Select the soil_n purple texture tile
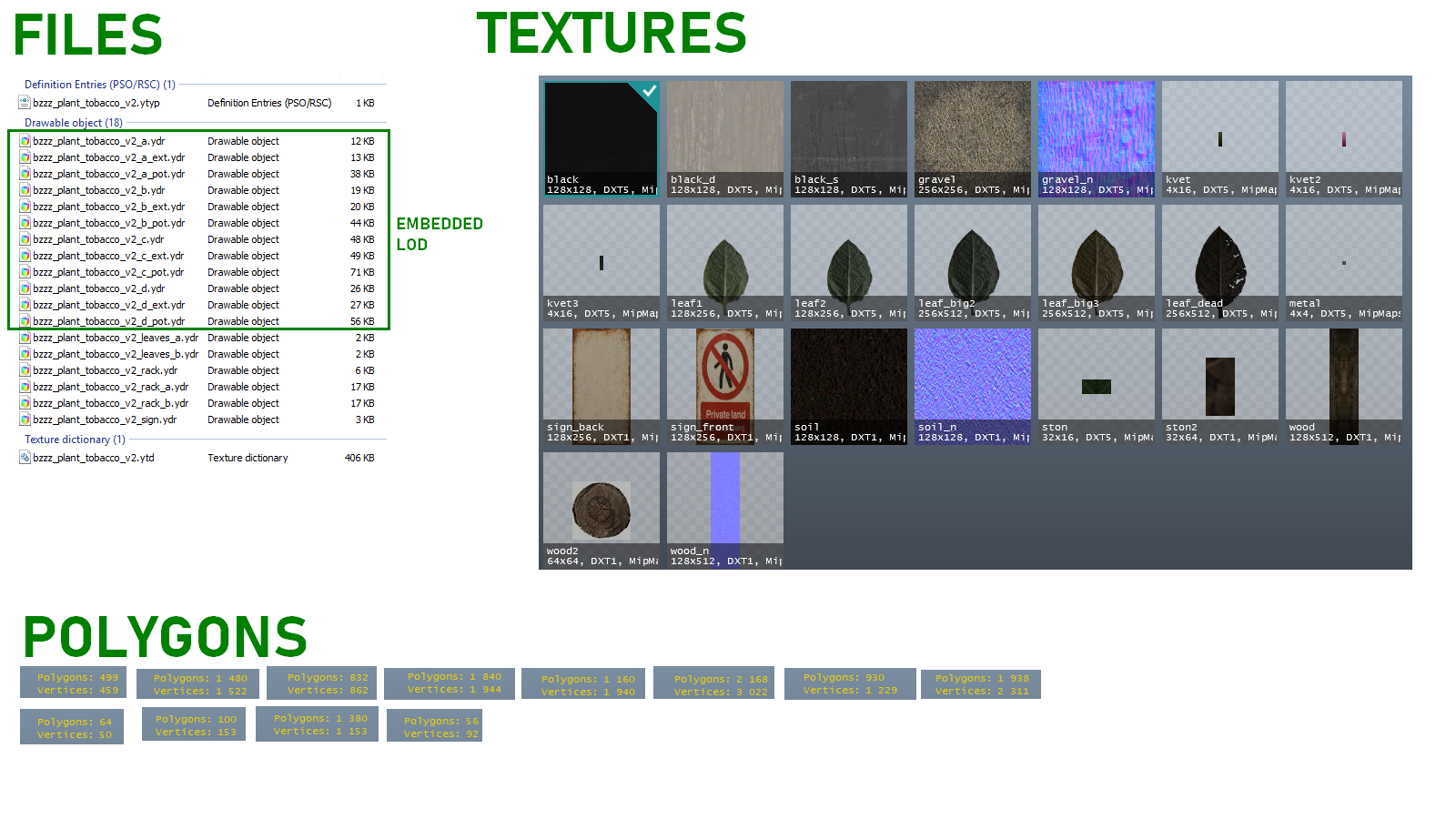The image size is (1456, 819). [x=973, y=387]
